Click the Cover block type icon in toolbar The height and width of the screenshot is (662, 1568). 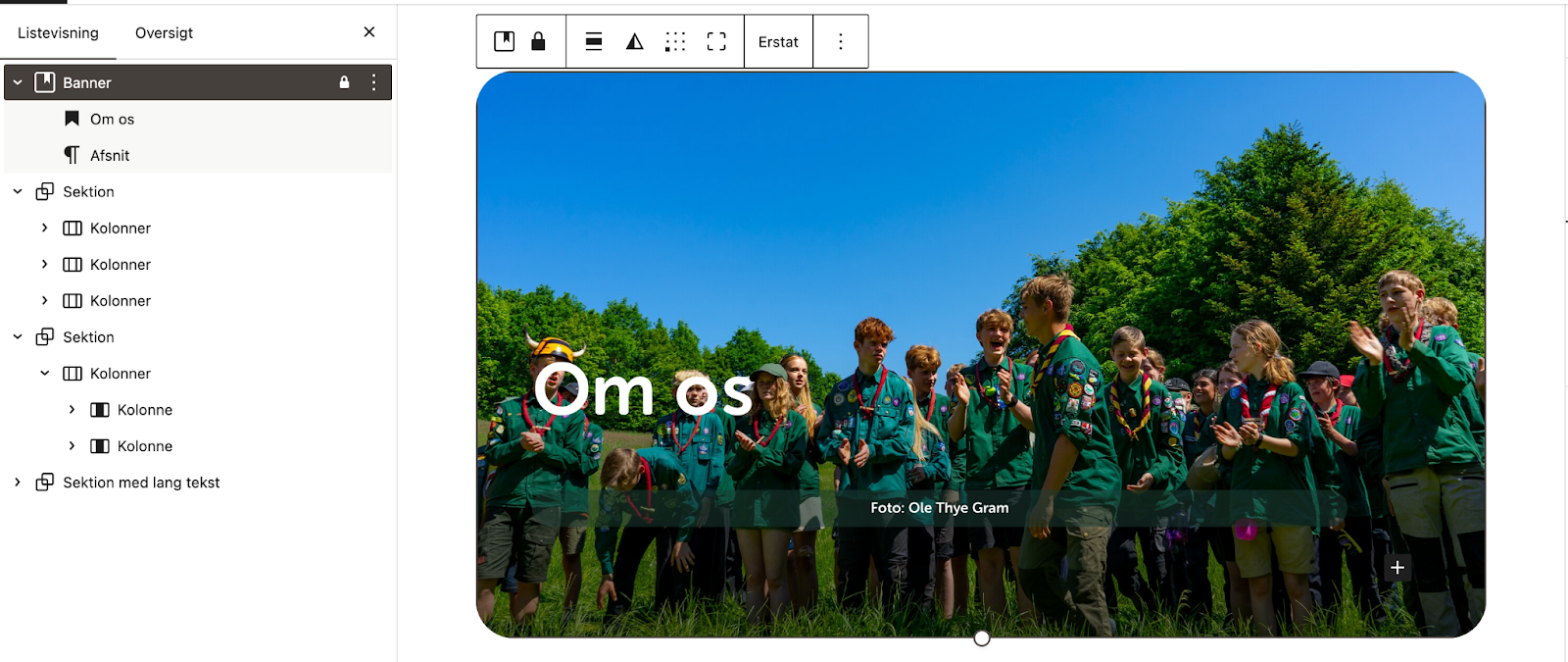point(504,41)
